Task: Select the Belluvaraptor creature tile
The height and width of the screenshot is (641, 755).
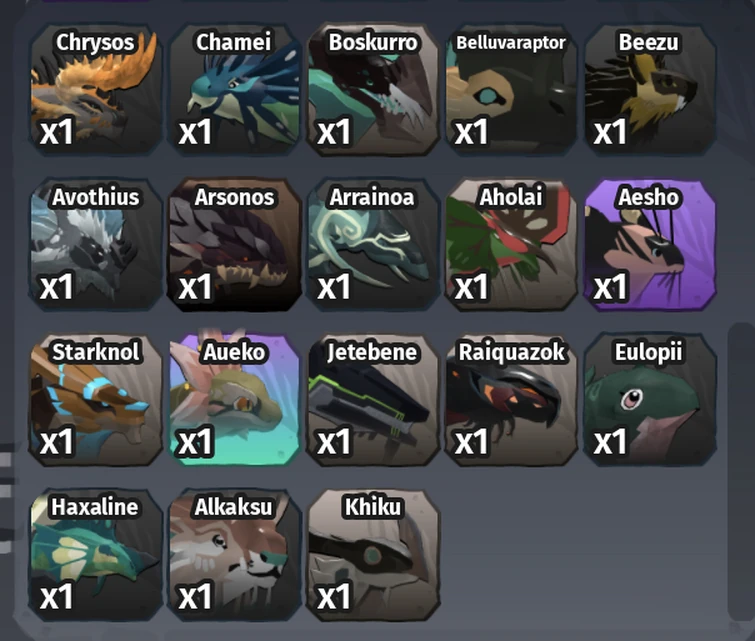Action: (x=511, y=90)
